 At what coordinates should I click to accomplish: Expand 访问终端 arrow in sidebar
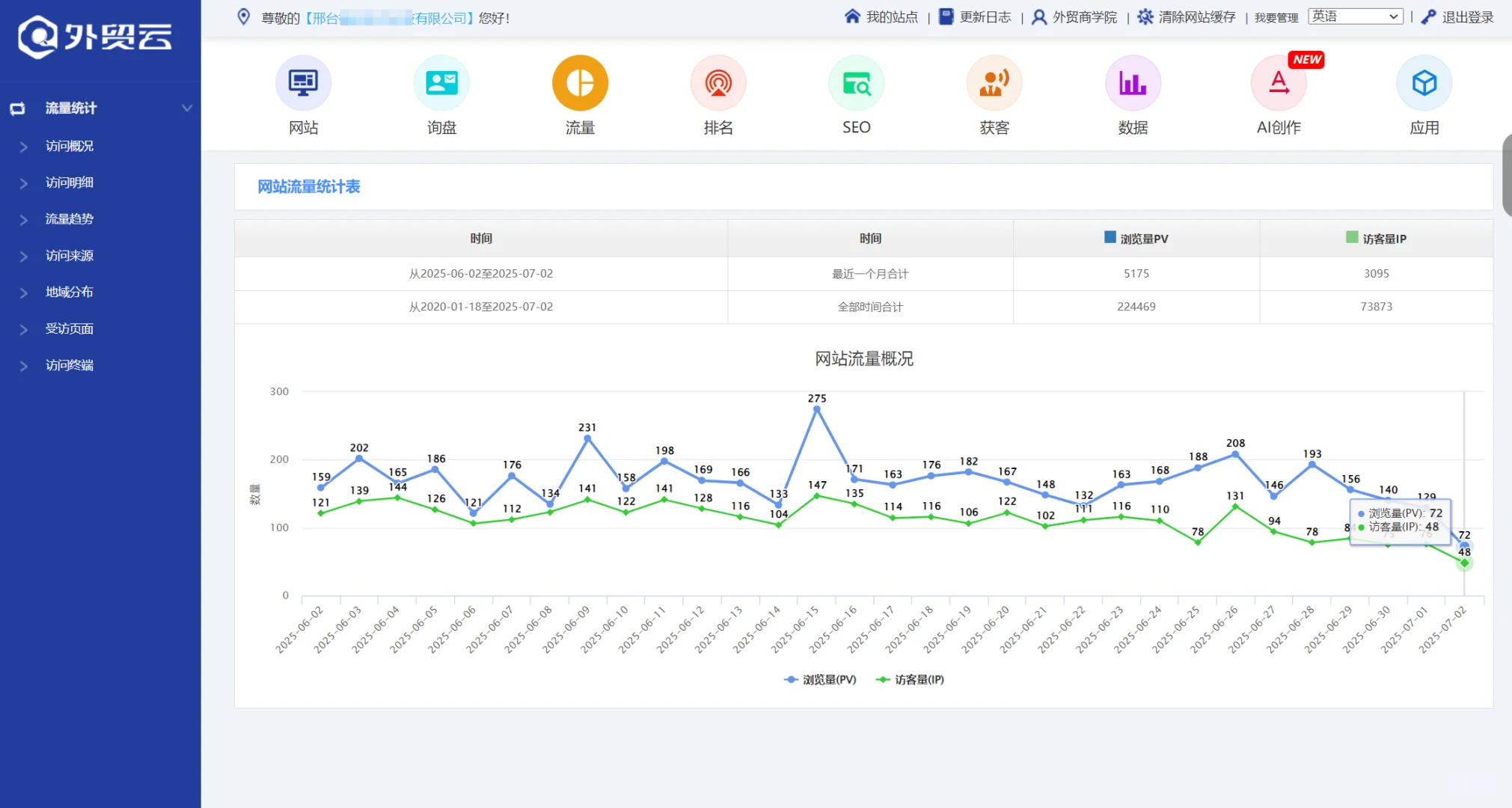24,367
